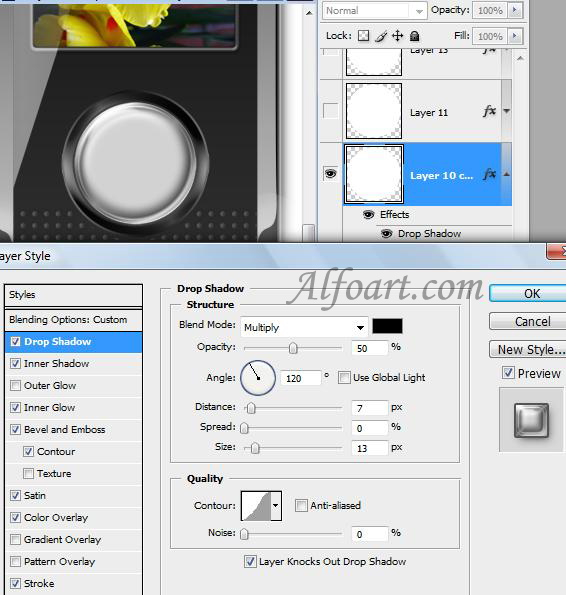Select the Styles entry in Layer Style
Viewport: 566px width, 595px height.
coord(74,295)
